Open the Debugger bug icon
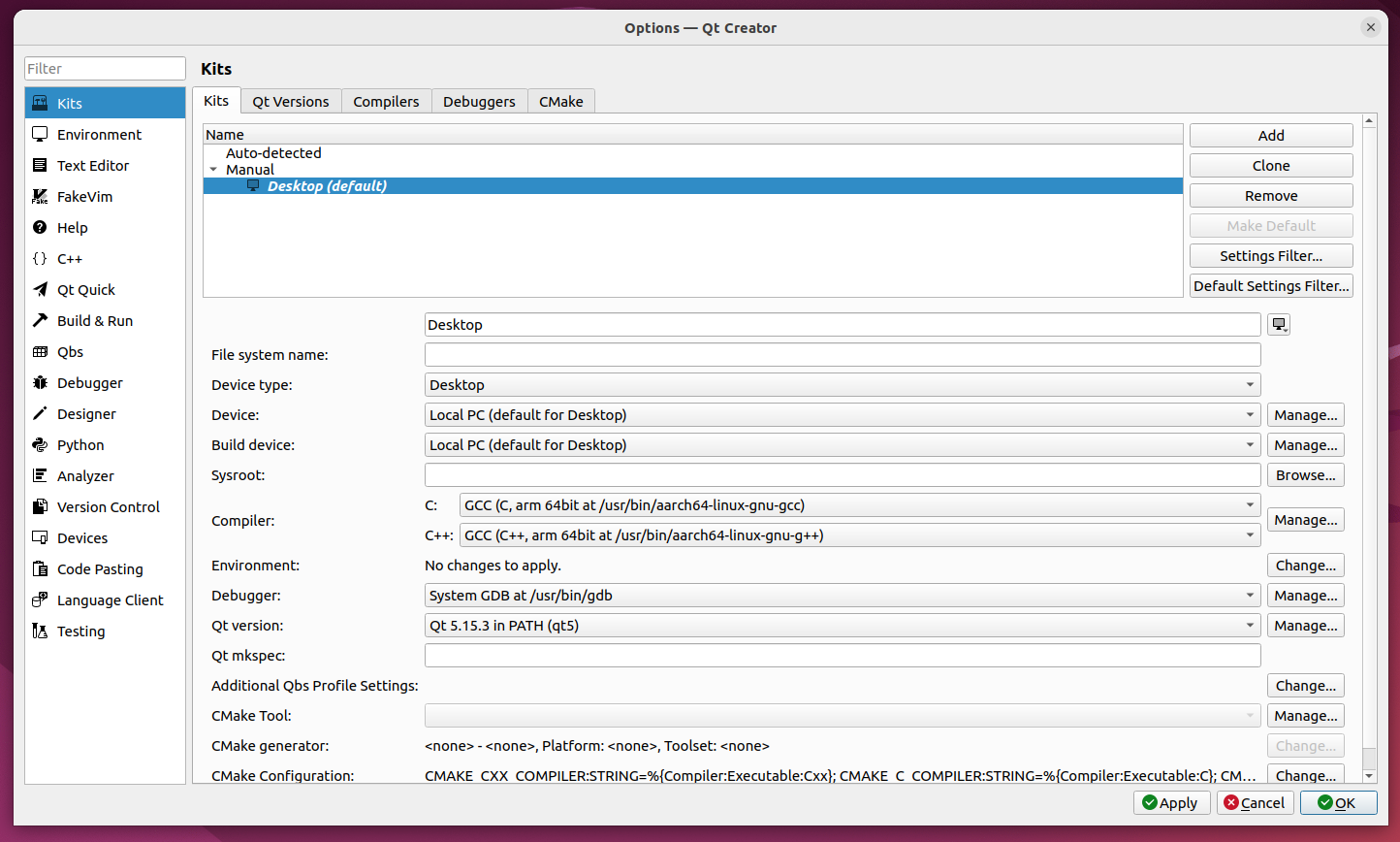1400x842 pixels. pos(40,382)
